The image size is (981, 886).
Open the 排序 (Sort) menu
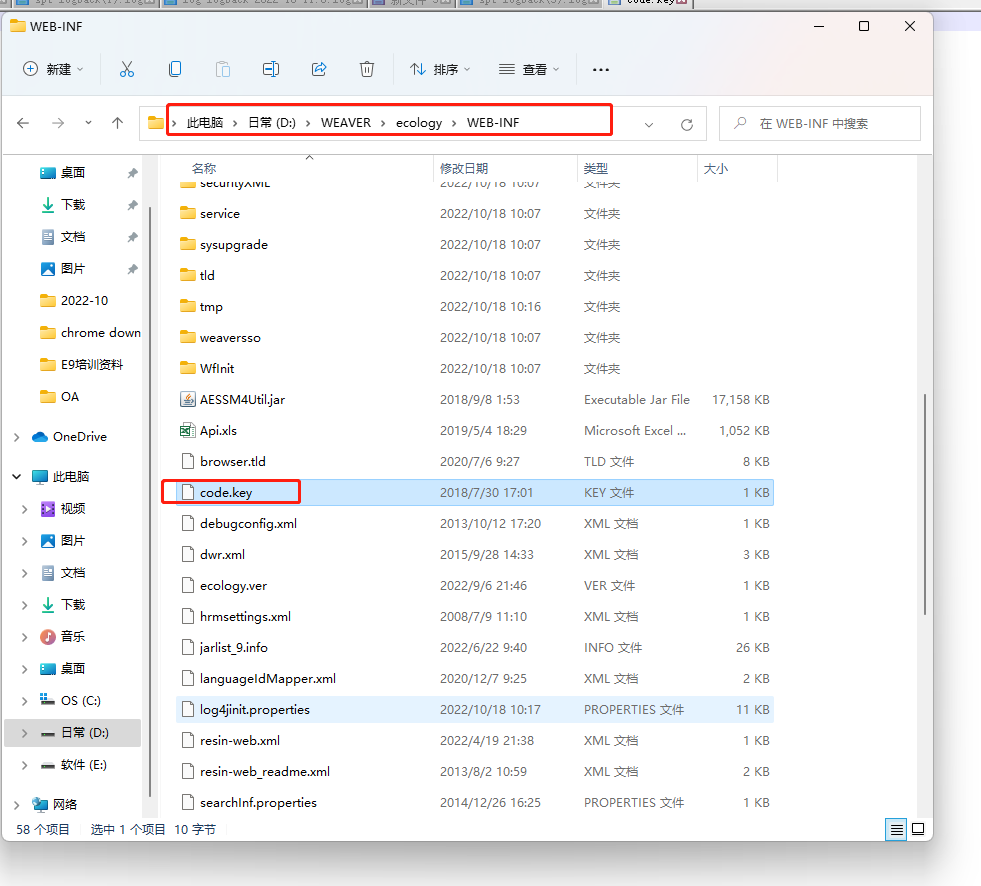click(x=439, y=69)
